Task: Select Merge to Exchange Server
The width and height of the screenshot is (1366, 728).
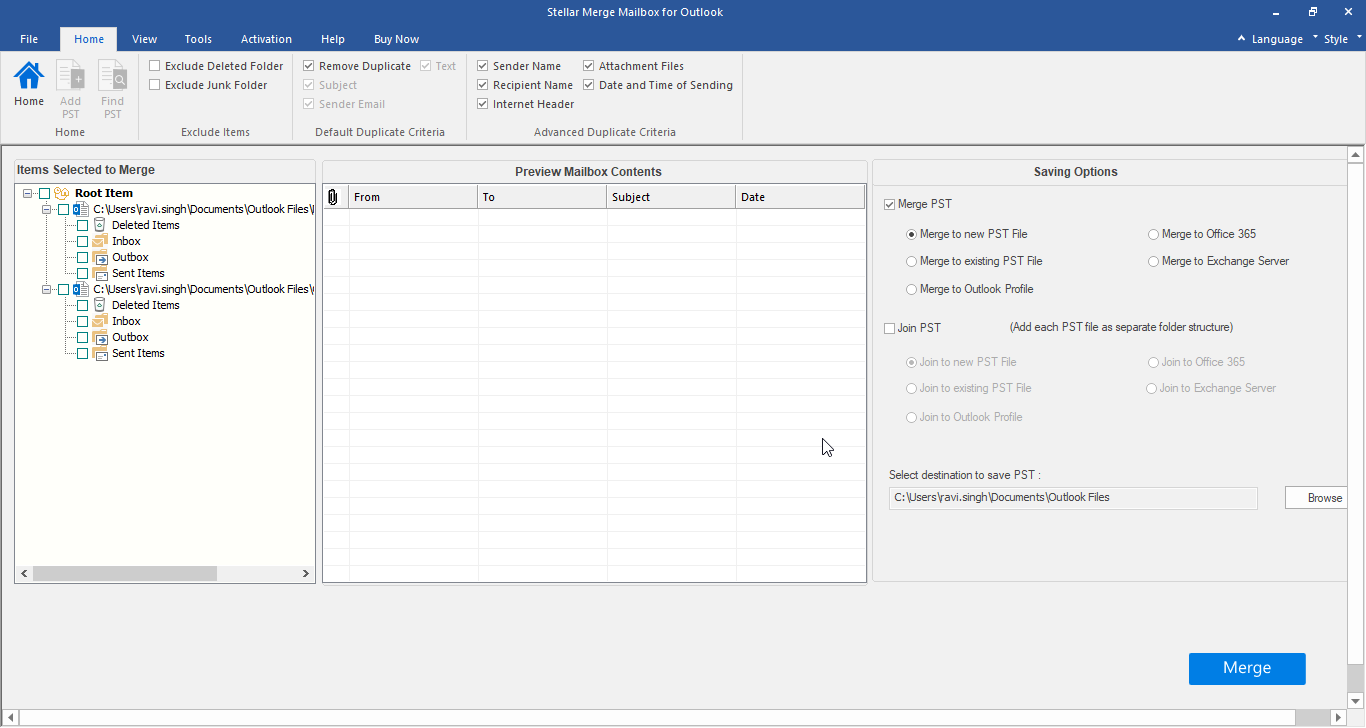Action: point(1153,261)
